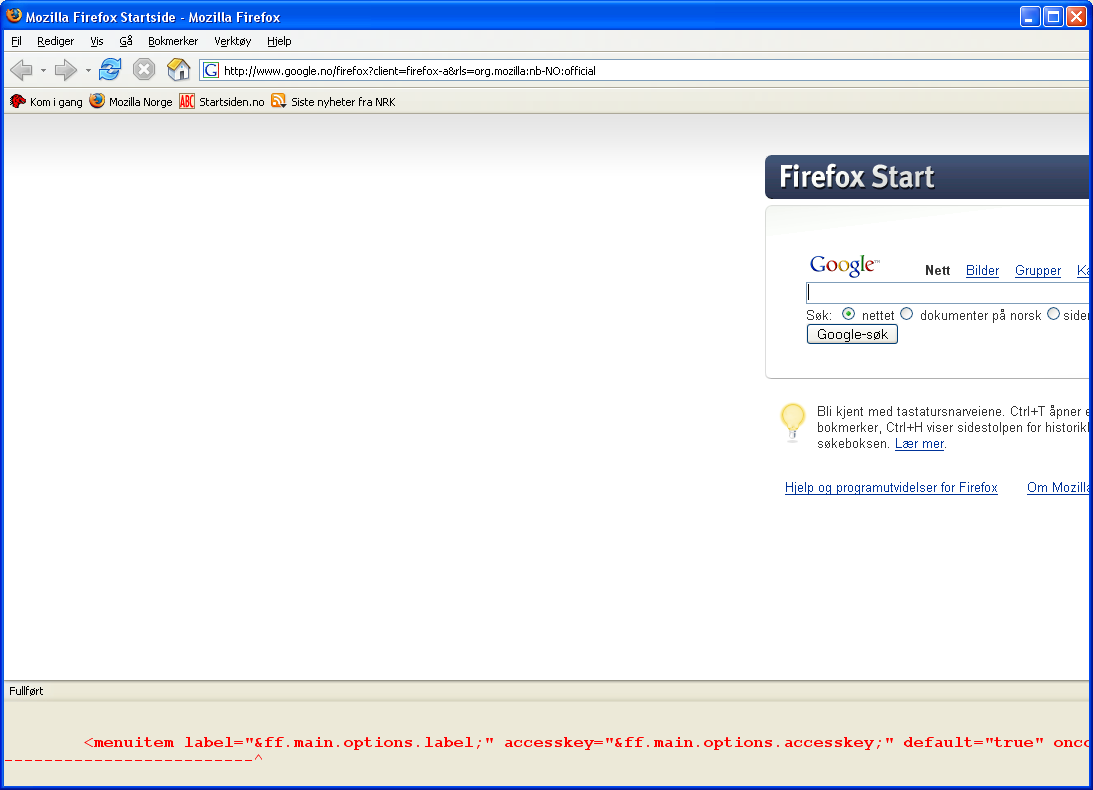
Task: Go to the Home page icon
Action: tap(178, 70)
